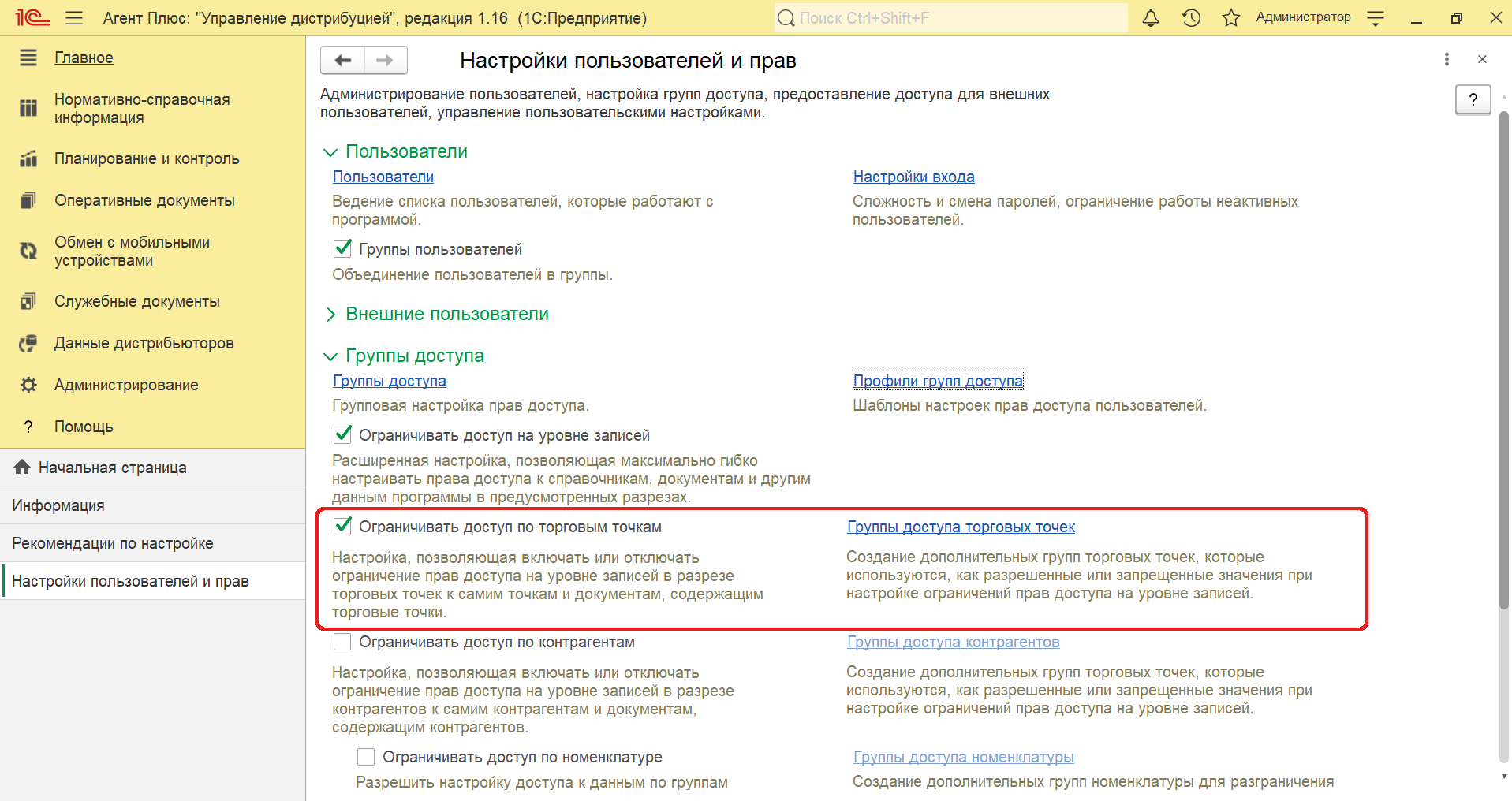Screen dimensions: 1512x801
Task: Open favorites star icon
Action: pos(1231,17)
